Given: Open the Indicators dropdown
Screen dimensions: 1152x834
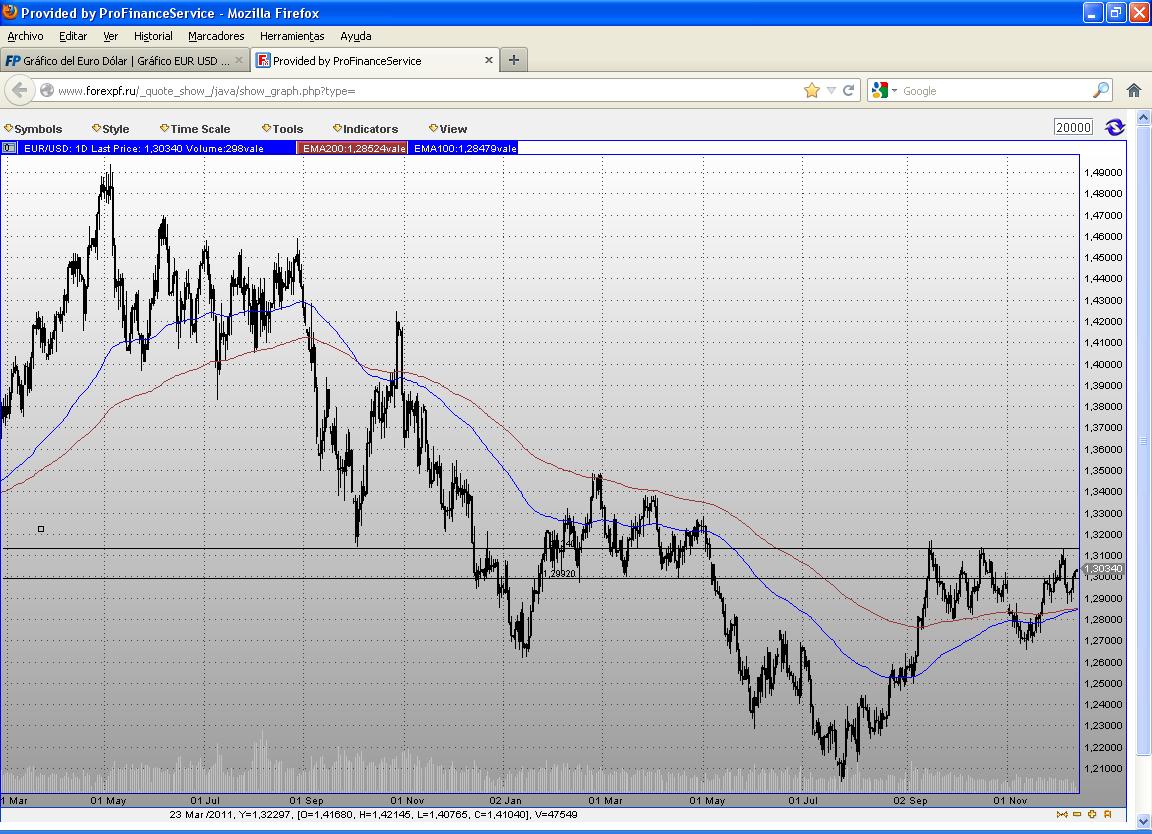Looking at the screenshot, I should (366, 129).
